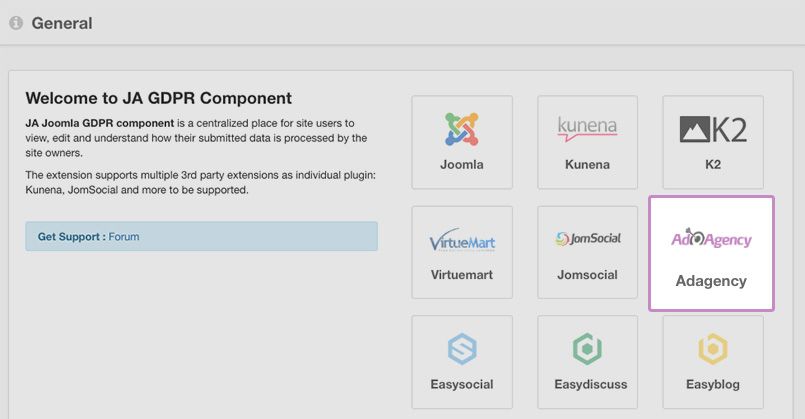This screenshot has width=805, height=419.
Task: Click the VirtueMart logo
Action: (462, 240)
